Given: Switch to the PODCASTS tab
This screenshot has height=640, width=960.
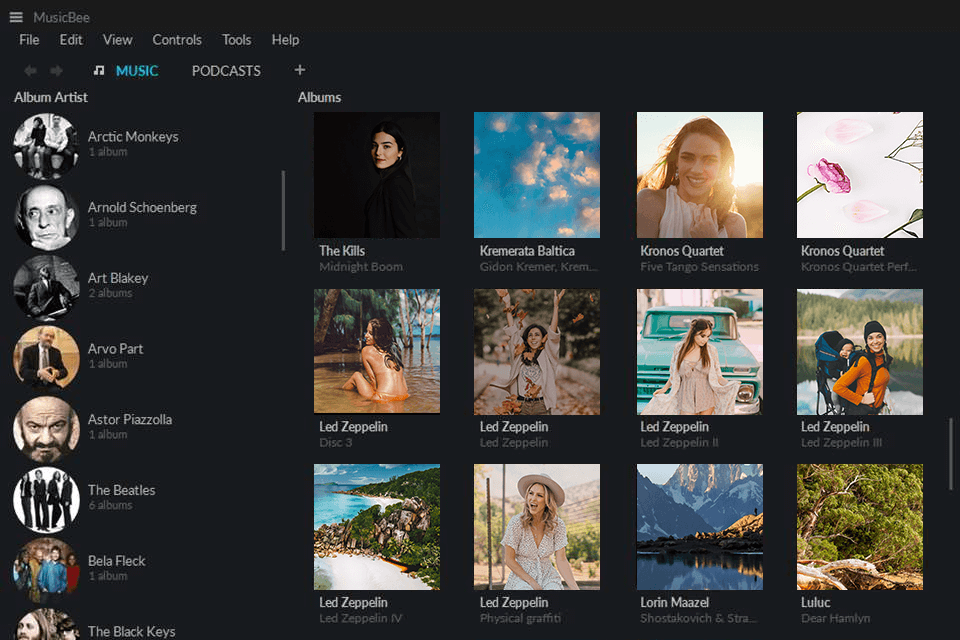Looking at the screenshot, I should pos(226,71).
